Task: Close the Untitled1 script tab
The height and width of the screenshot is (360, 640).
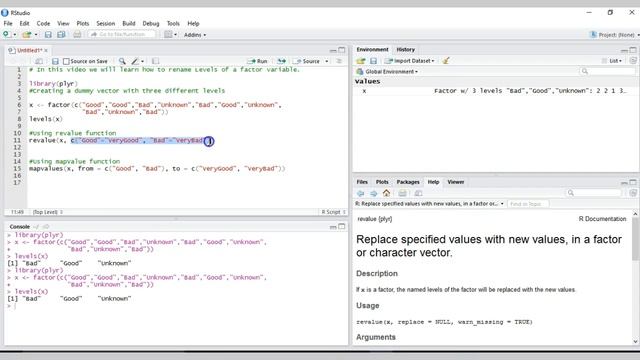Action: click(46, 51)
